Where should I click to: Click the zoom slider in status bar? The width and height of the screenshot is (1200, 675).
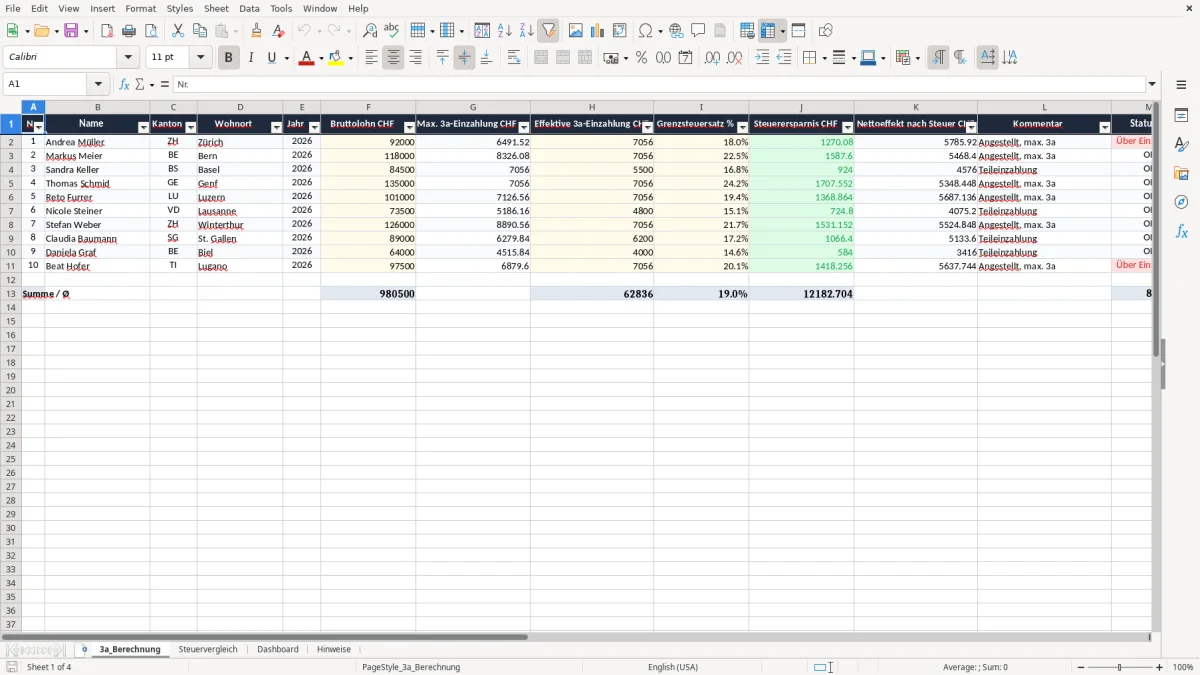[x=1120, y=667]
